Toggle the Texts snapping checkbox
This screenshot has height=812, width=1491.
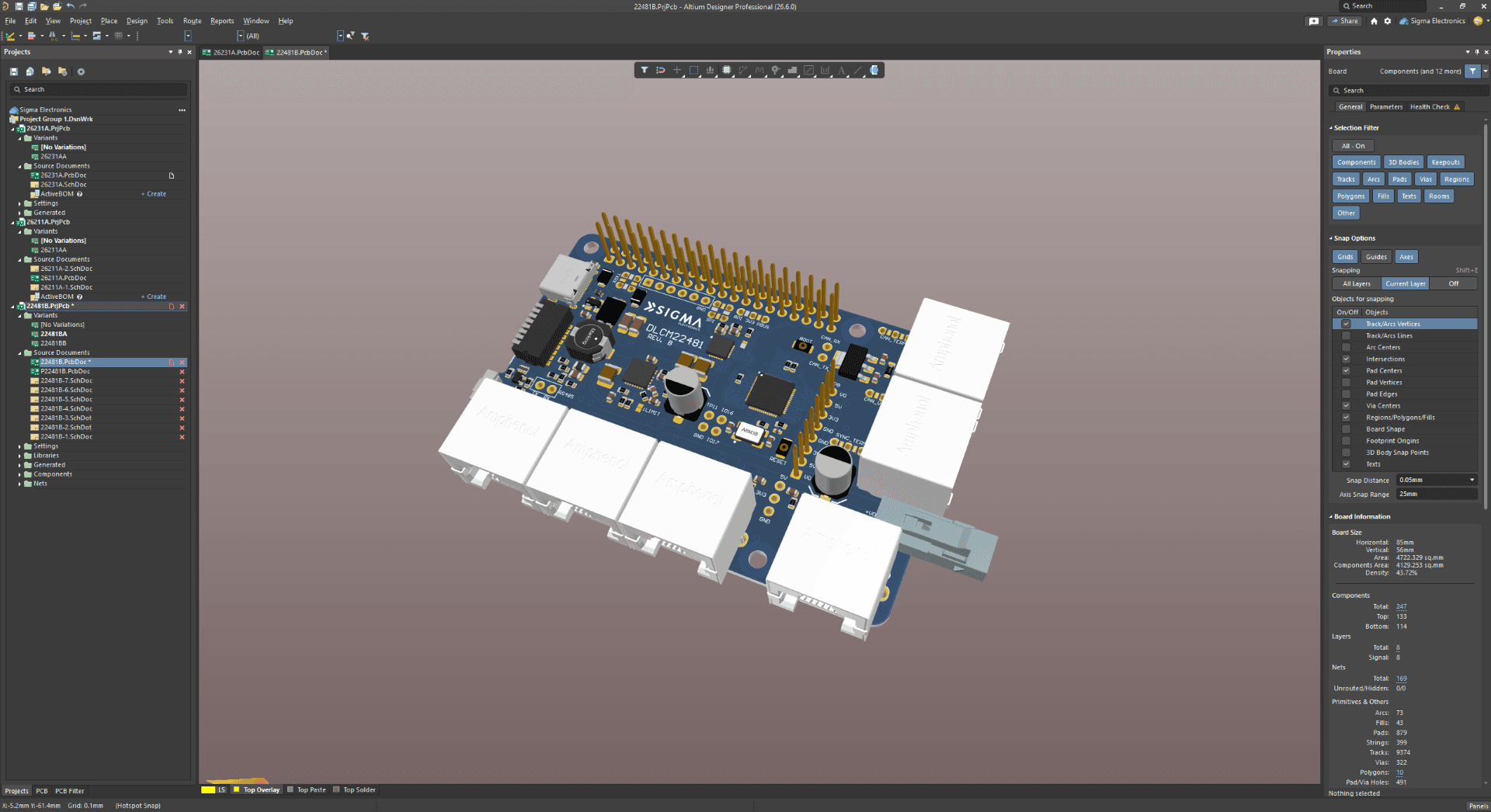[x=1346, y=464]
